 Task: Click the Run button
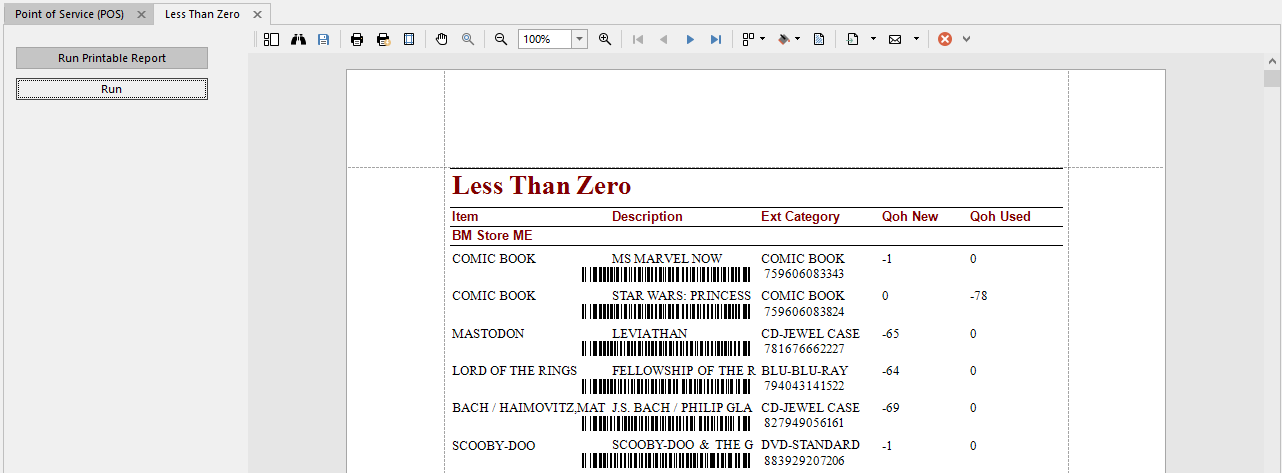point(112,89)
